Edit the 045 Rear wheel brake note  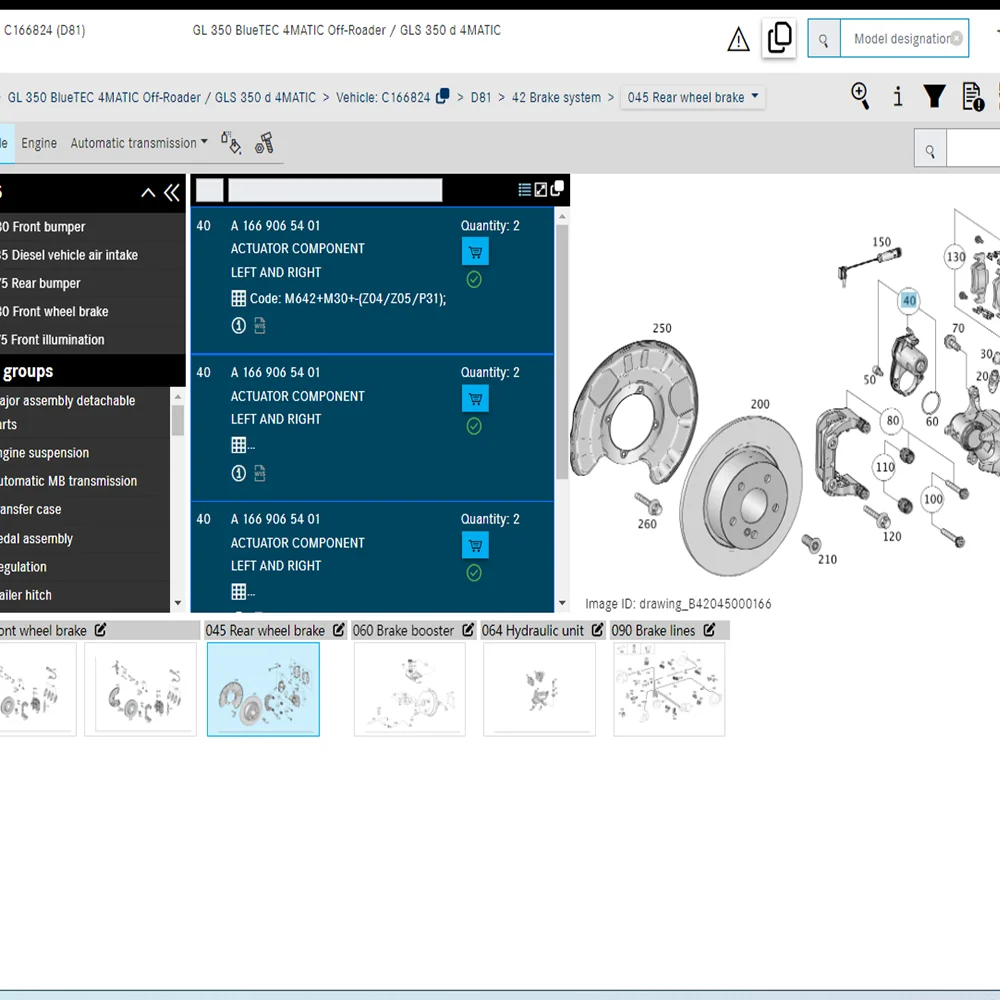point(339,630)
